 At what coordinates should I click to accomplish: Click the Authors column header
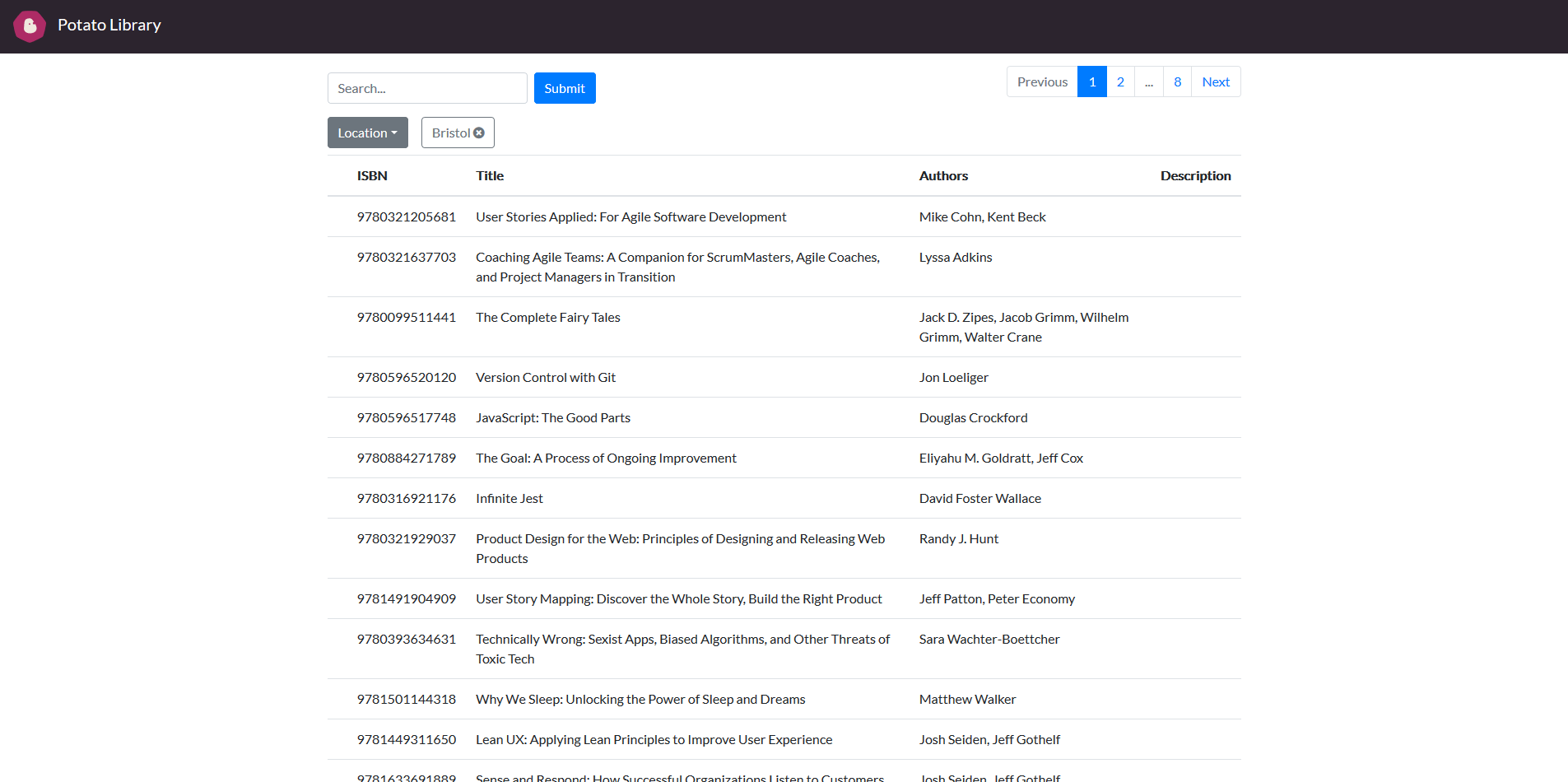pos(943,175)
